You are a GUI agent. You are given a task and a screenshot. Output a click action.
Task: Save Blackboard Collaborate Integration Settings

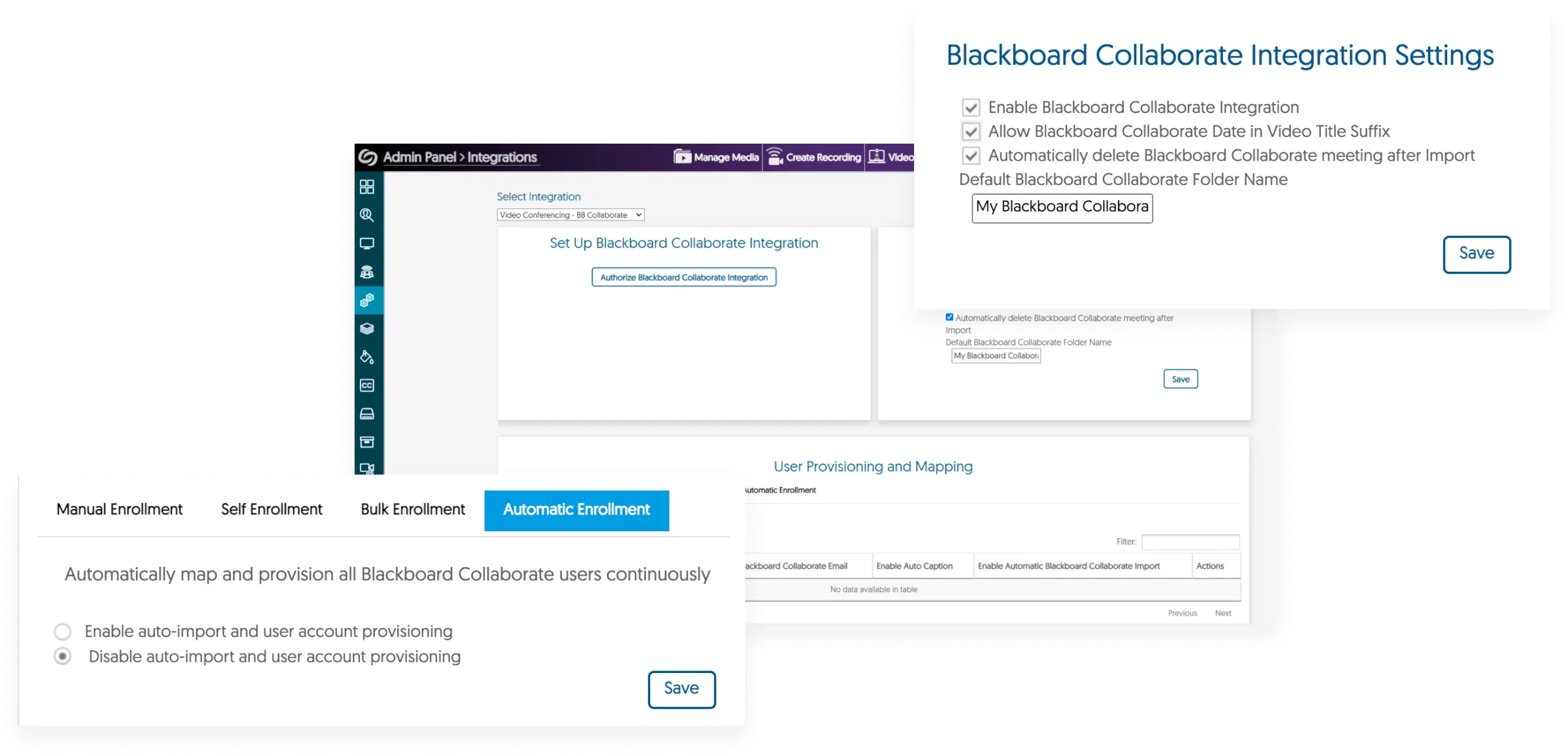[1477, 254]
